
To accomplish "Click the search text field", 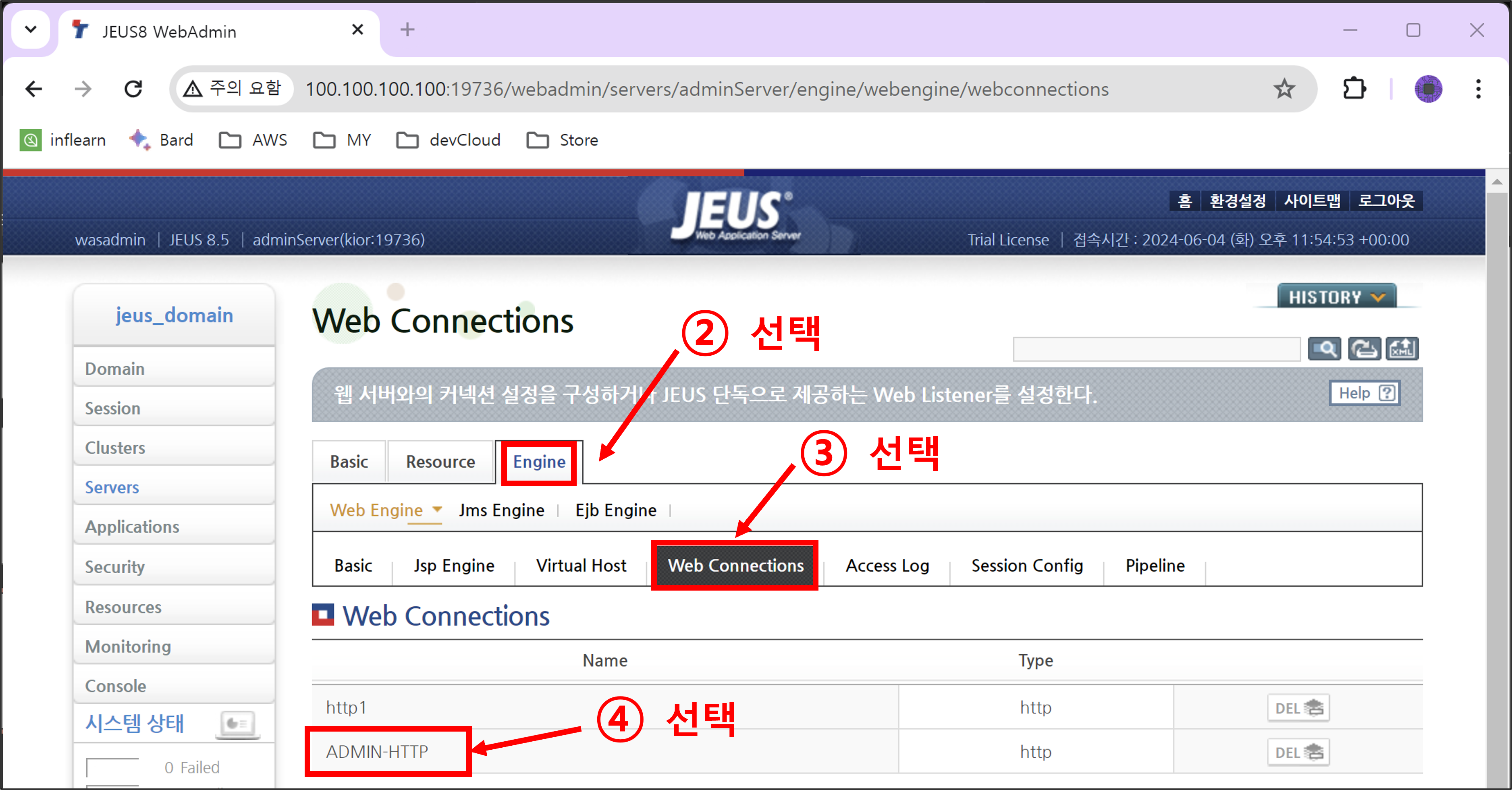I will pos(1156,349).
